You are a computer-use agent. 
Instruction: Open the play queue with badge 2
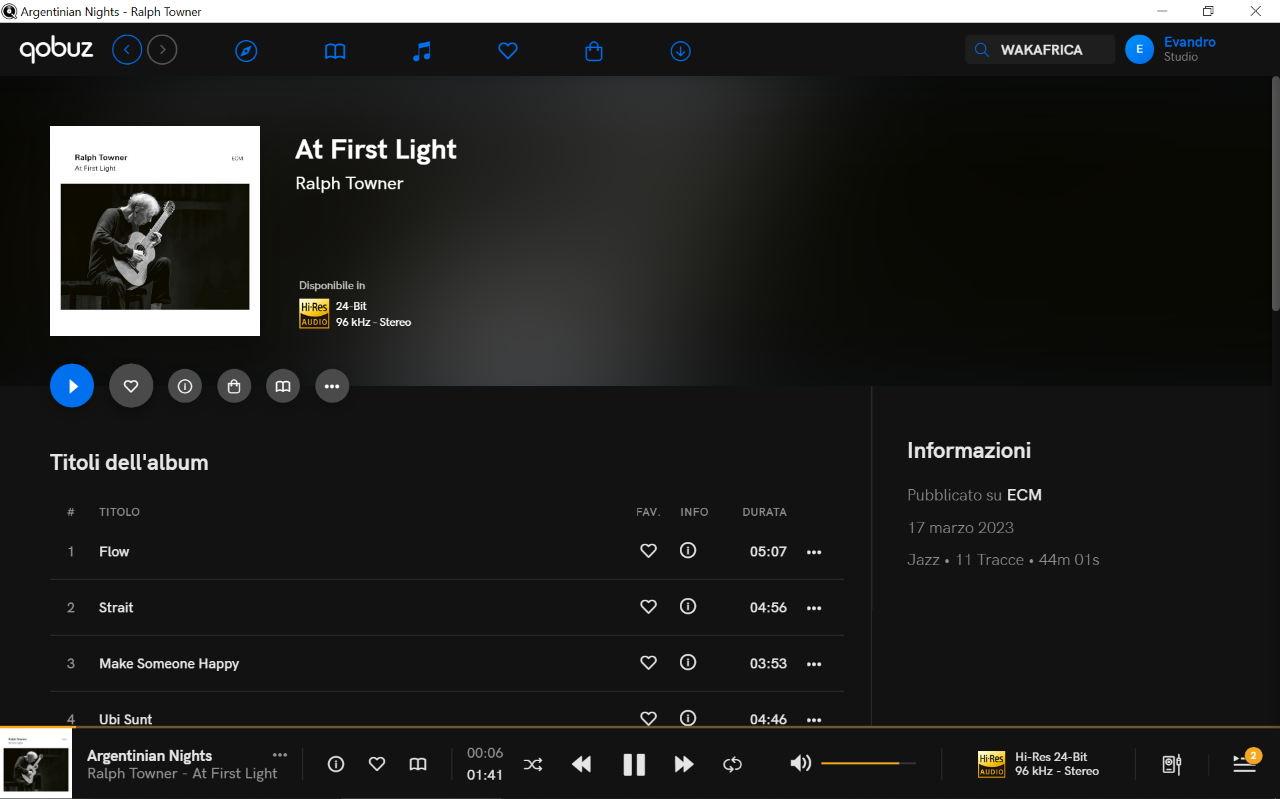(1245, 762)
